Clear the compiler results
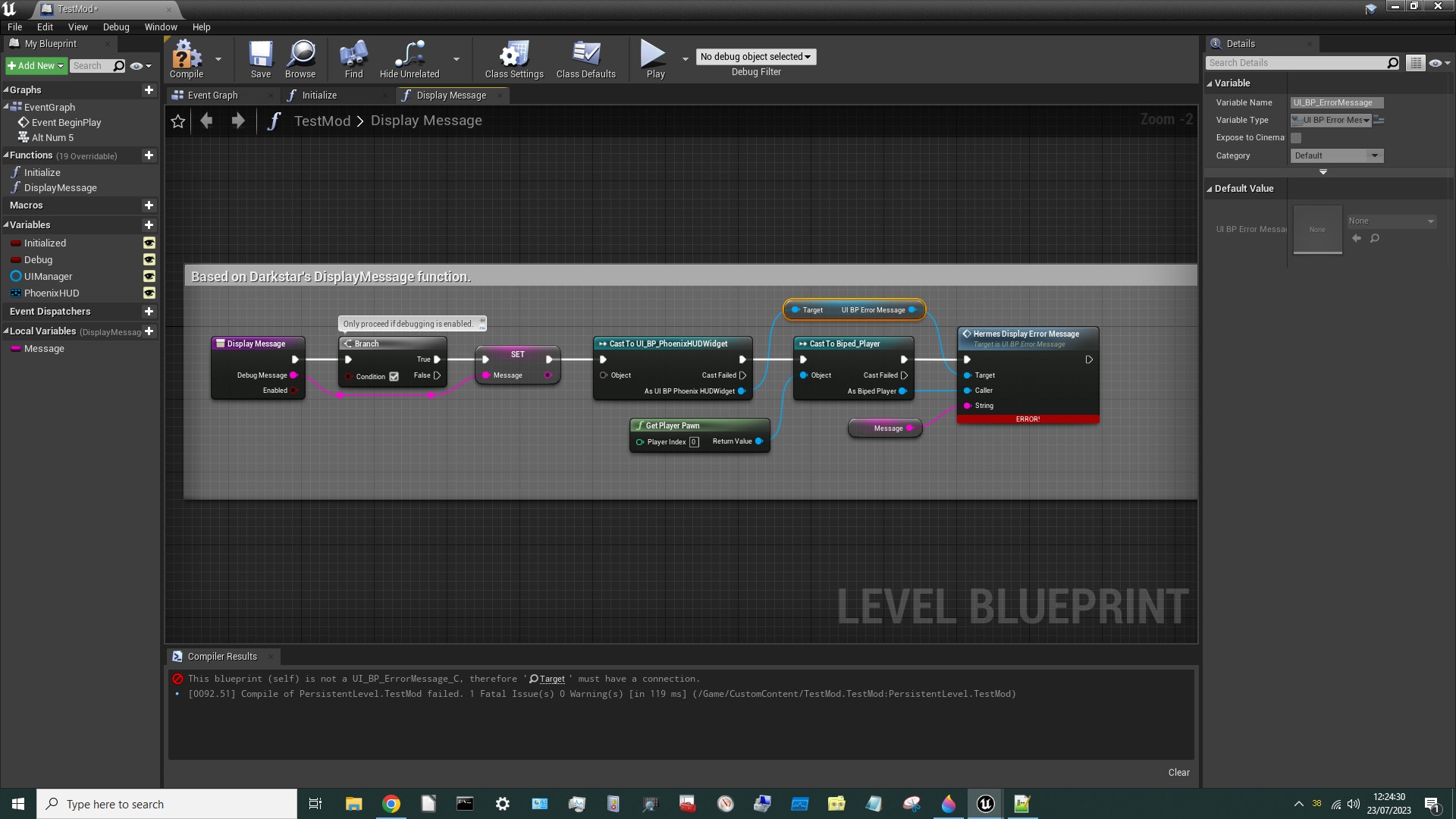The height and width of the screenshot is (819, 1456). tap(1178, 773)
